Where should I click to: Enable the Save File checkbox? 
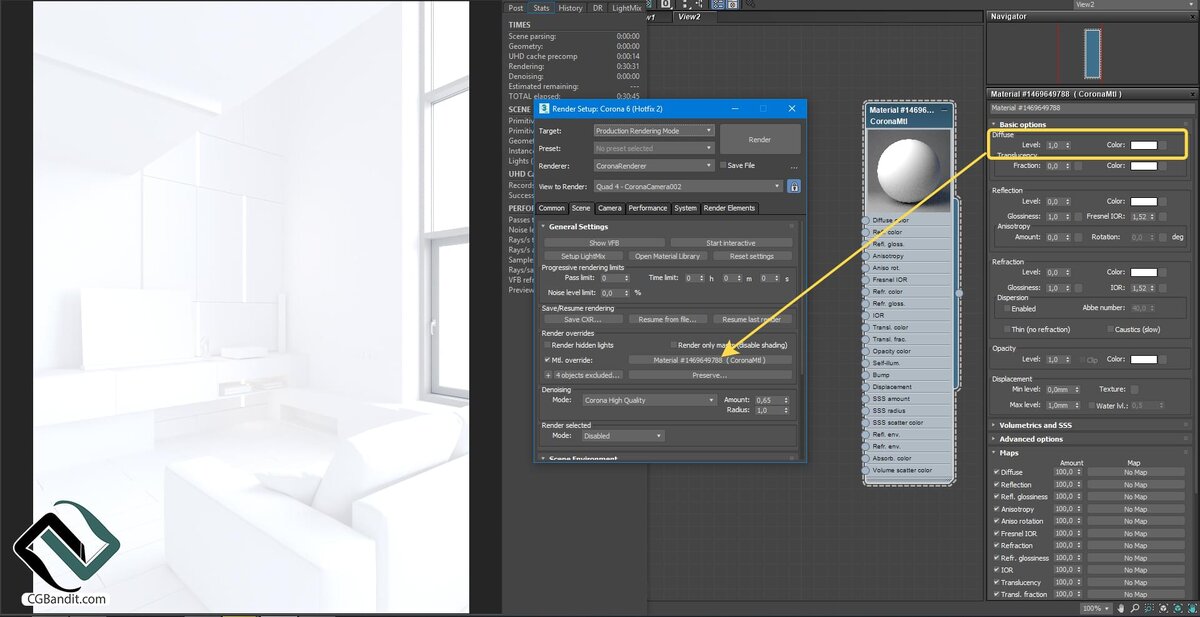(x=723, y=165)
